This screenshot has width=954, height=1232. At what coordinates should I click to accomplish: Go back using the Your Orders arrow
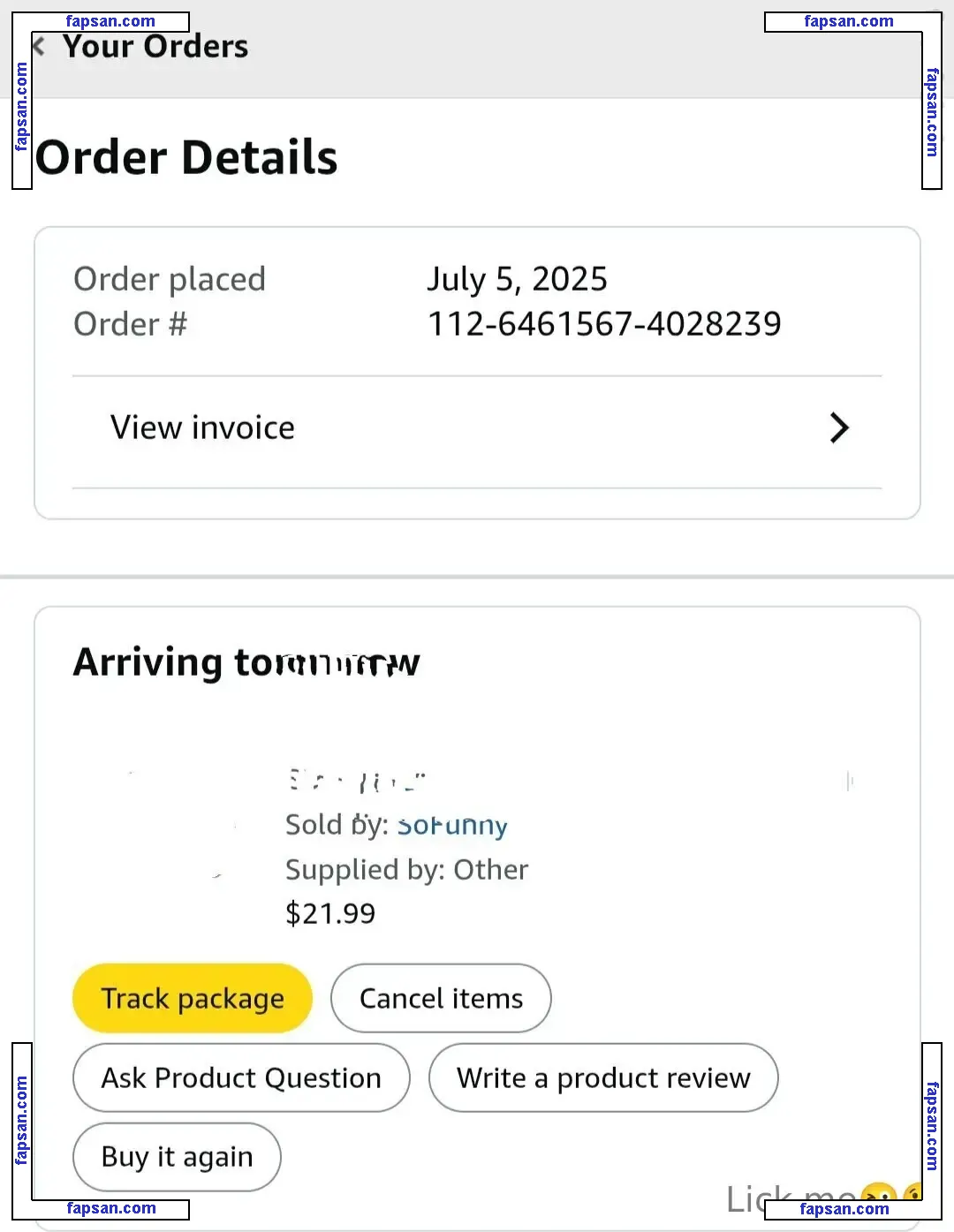point(40,46)
